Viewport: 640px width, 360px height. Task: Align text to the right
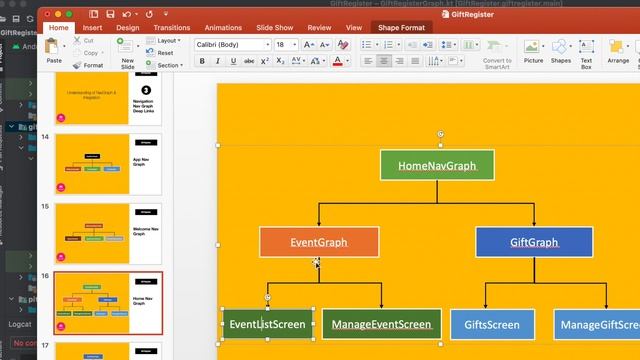(x=400, y=61)
